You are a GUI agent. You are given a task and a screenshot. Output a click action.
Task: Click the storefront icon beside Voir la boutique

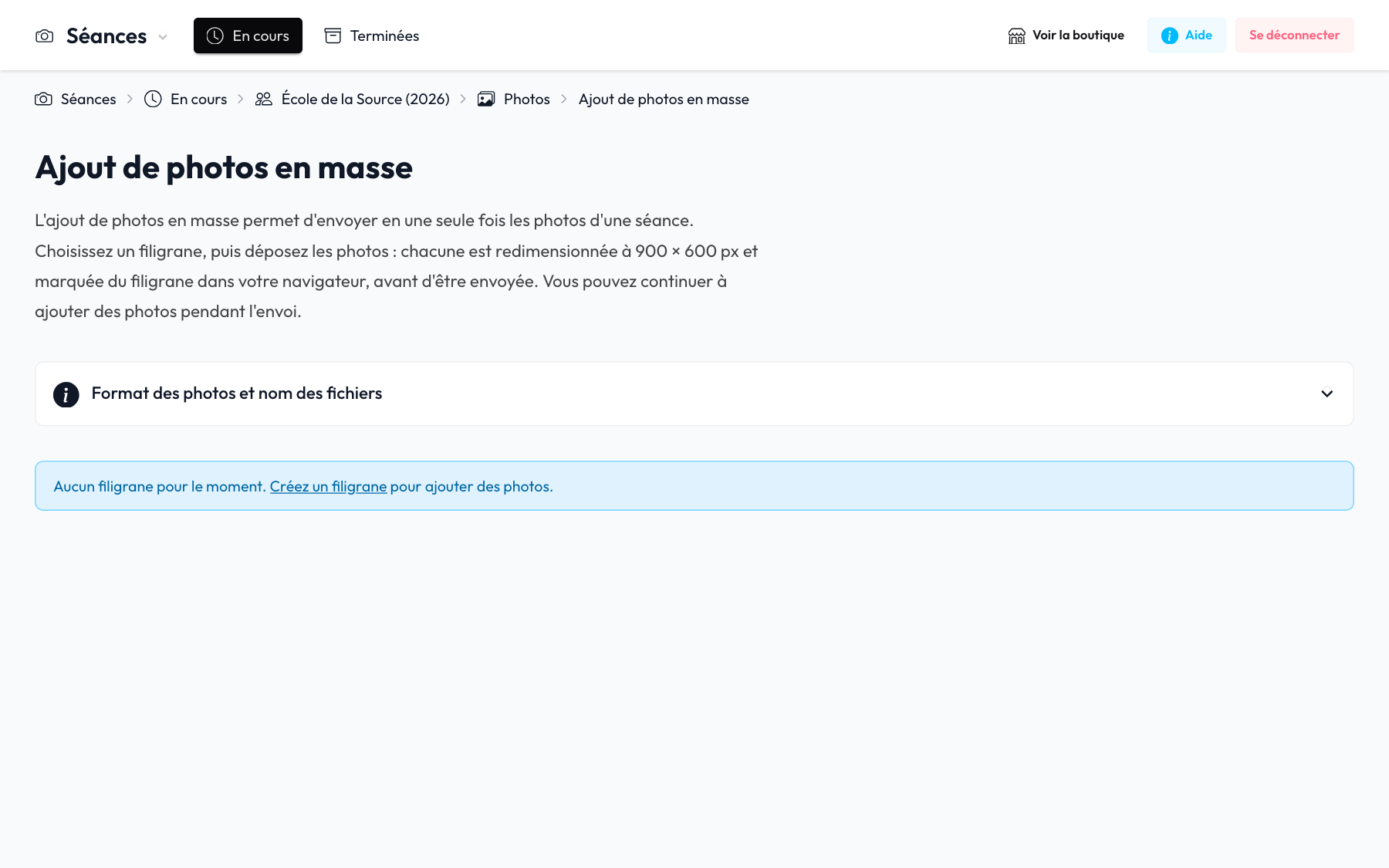point(1017,35)
